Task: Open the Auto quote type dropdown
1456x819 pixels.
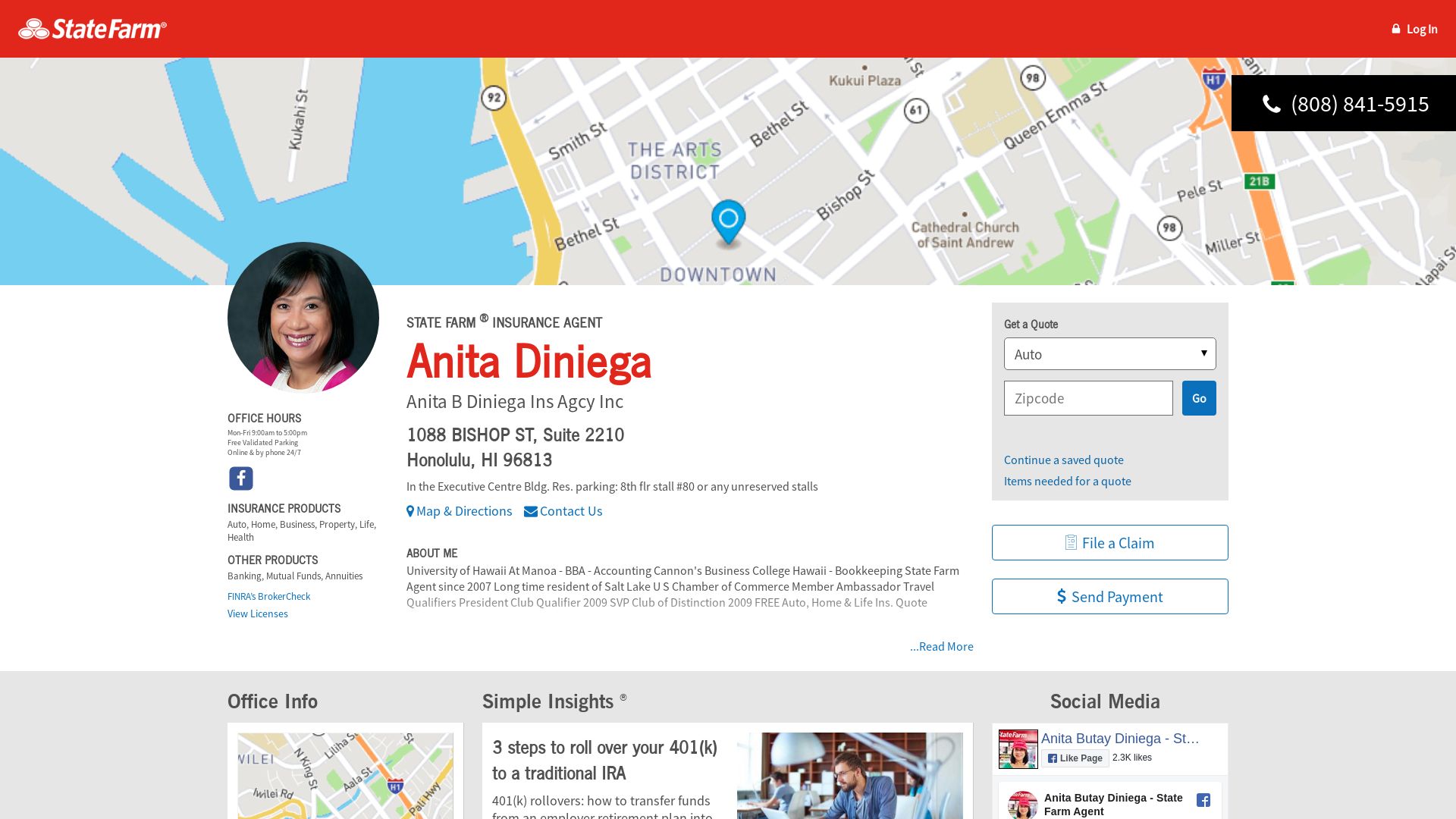Action: (x=1109, y=354)
